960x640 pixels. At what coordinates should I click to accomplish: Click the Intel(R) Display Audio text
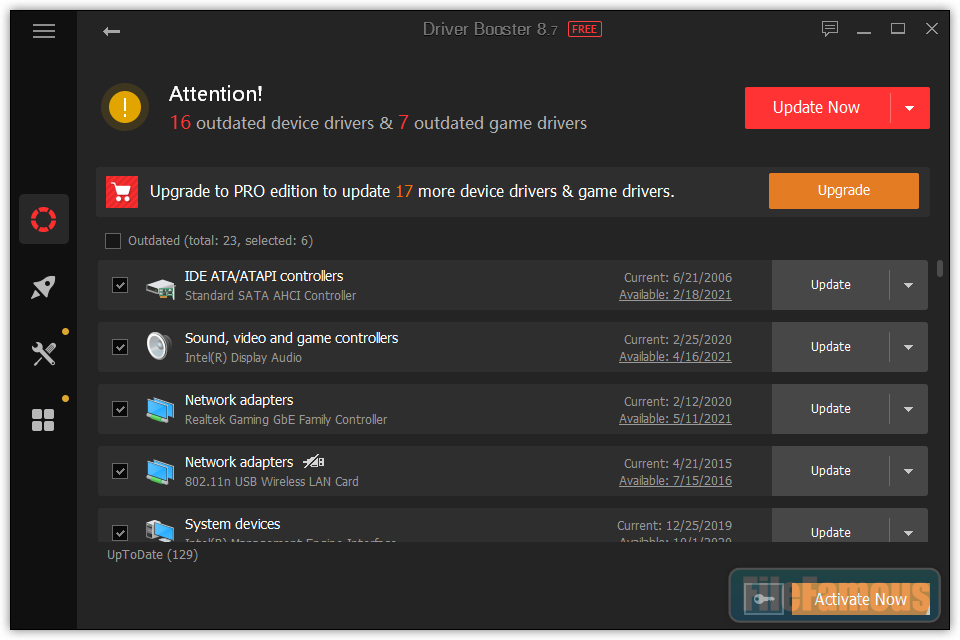click(x=243, y=358)
